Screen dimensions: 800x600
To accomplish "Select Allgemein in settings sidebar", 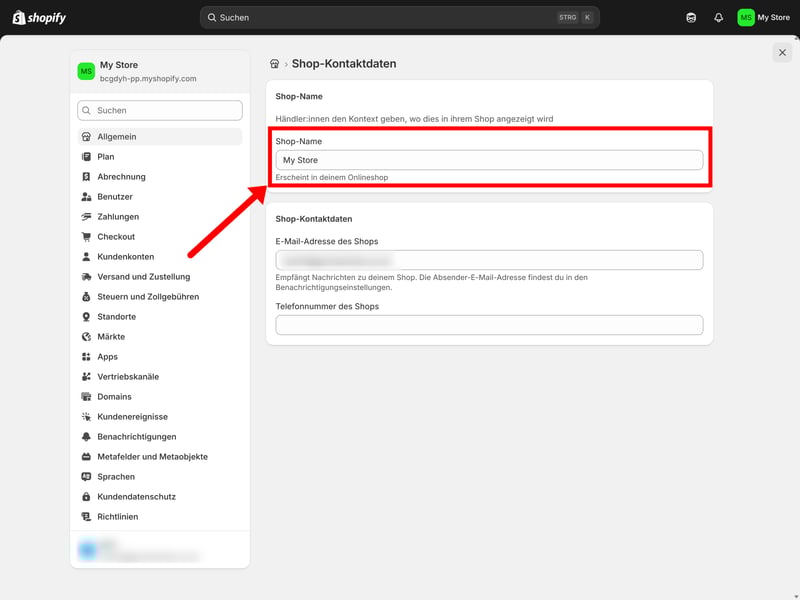I will point(117,137).
